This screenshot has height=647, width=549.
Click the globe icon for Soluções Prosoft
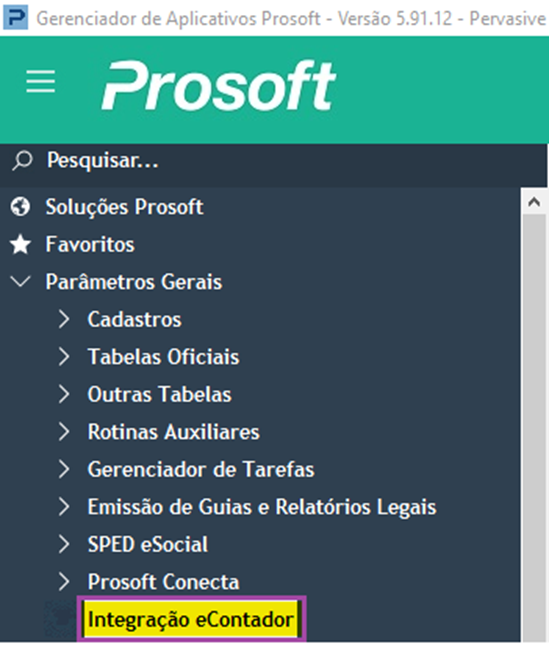tap(20, 207)
